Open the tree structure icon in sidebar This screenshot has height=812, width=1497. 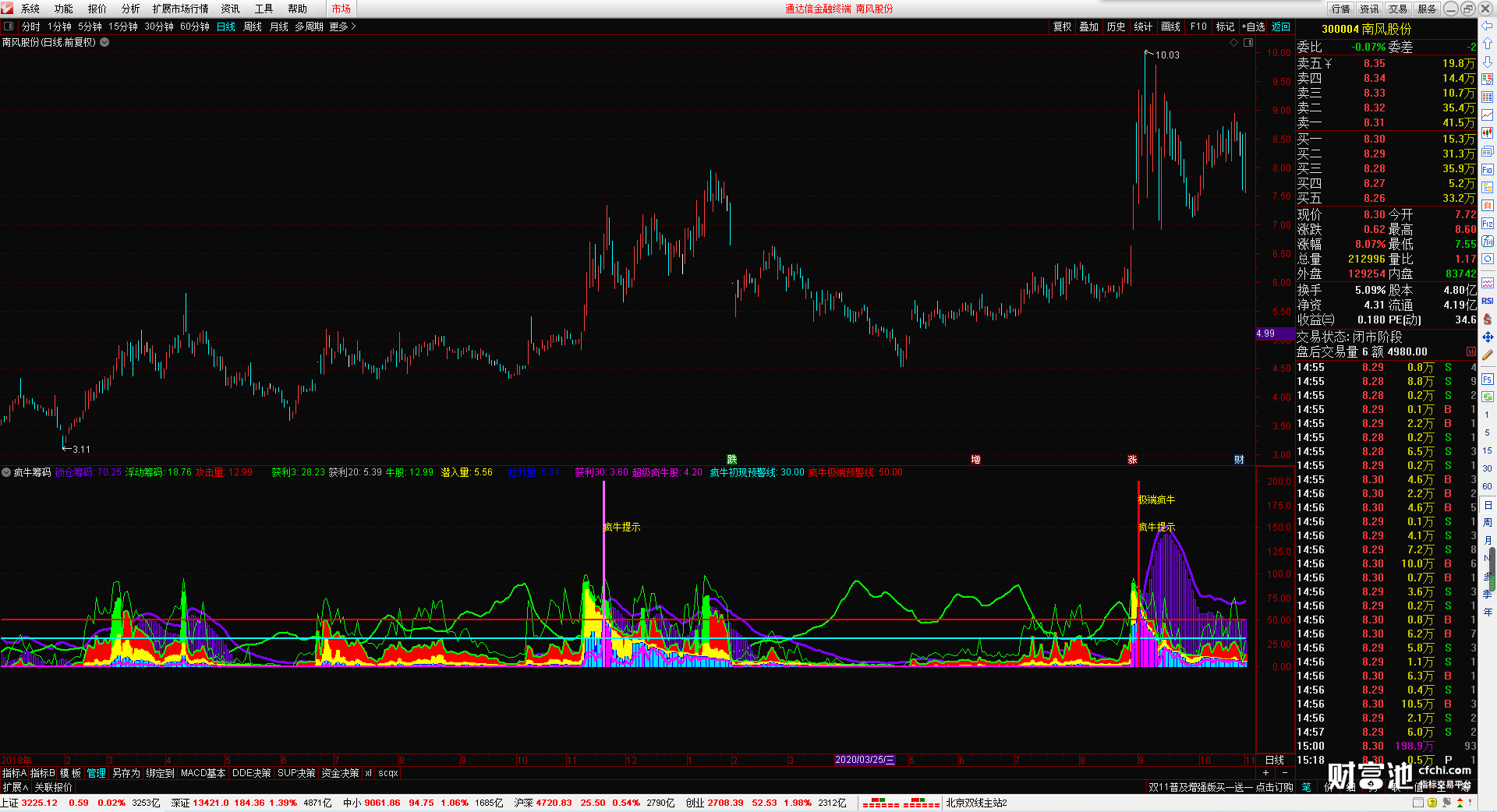1488,188
